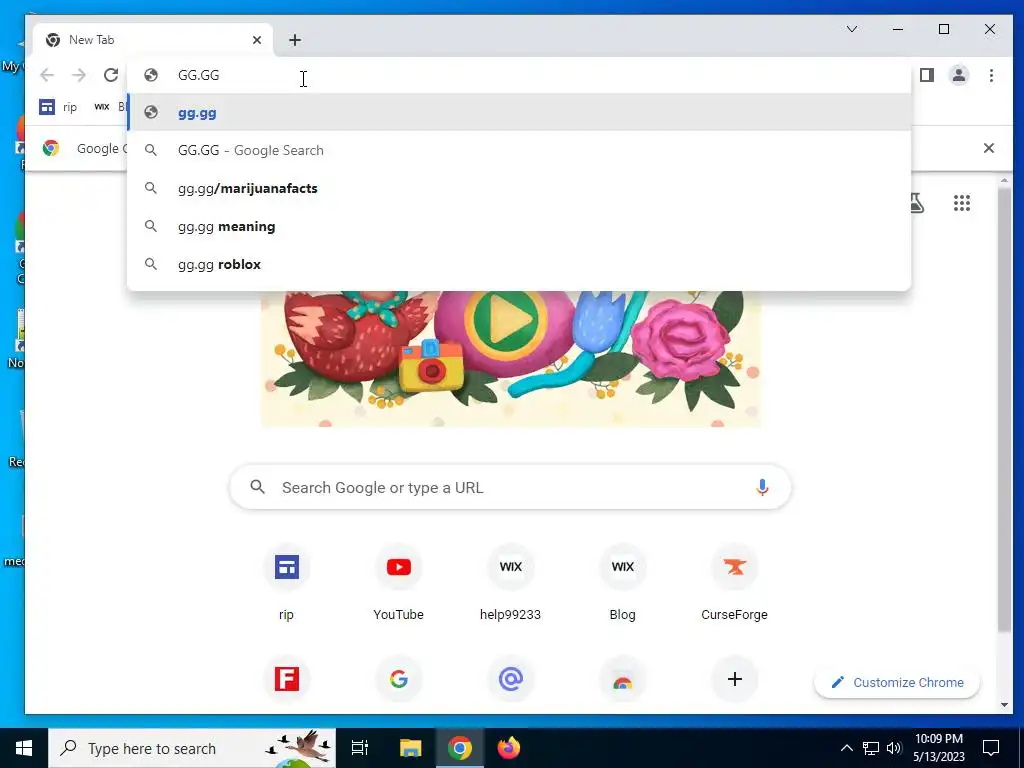
Task: Open the volume tray icon
Action: [x=894, y=748]
